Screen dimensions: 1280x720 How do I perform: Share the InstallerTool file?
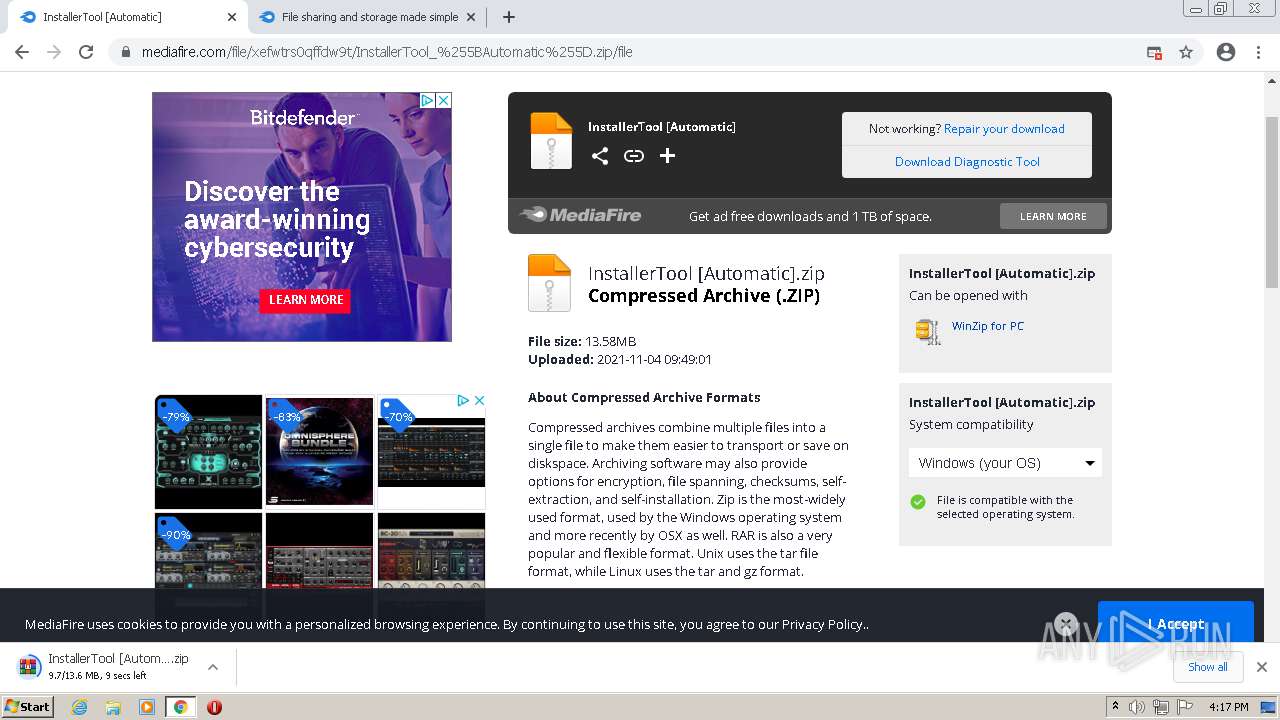(600, 155)
